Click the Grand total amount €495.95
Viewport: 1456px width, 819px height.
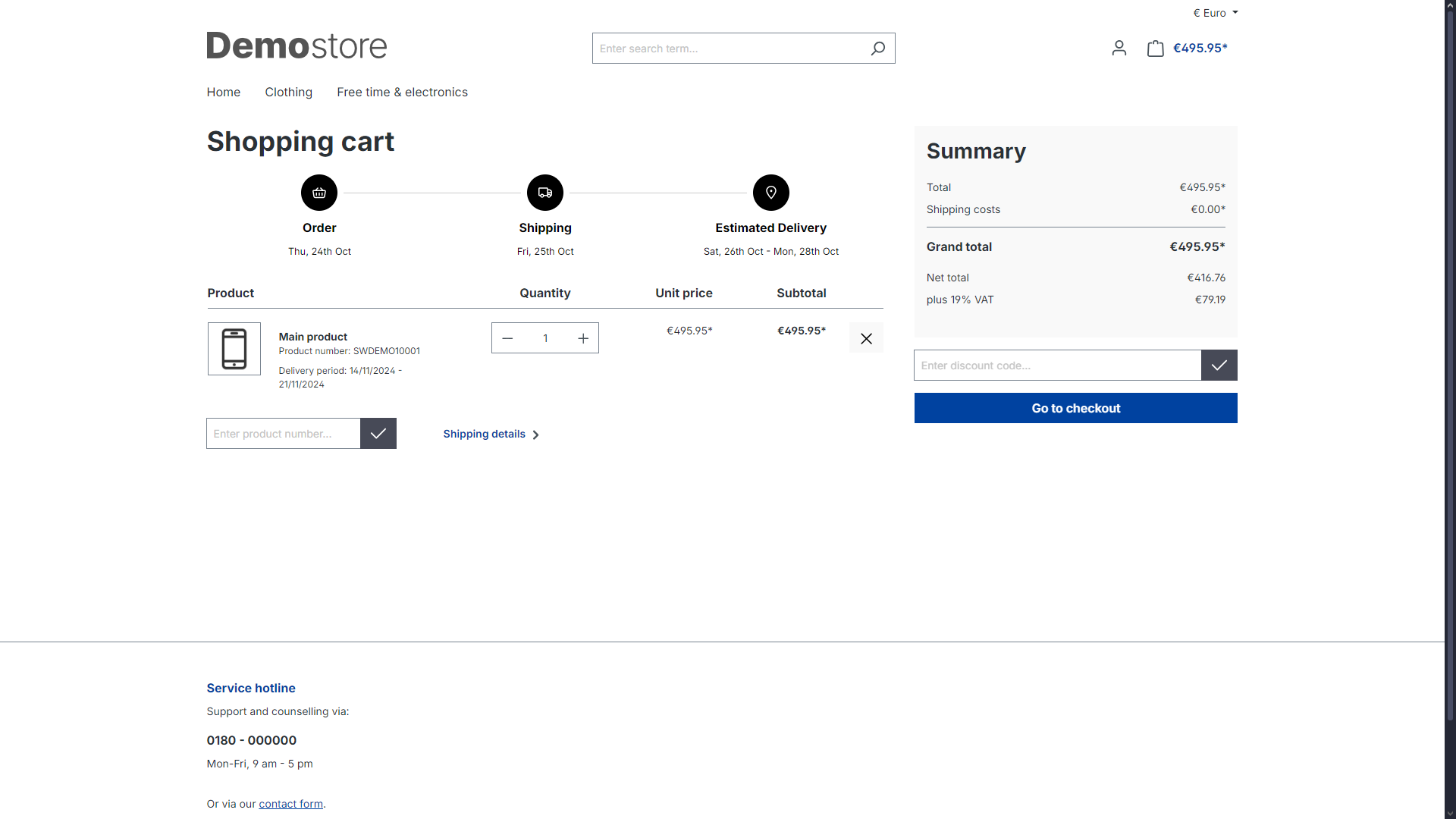1197,246
